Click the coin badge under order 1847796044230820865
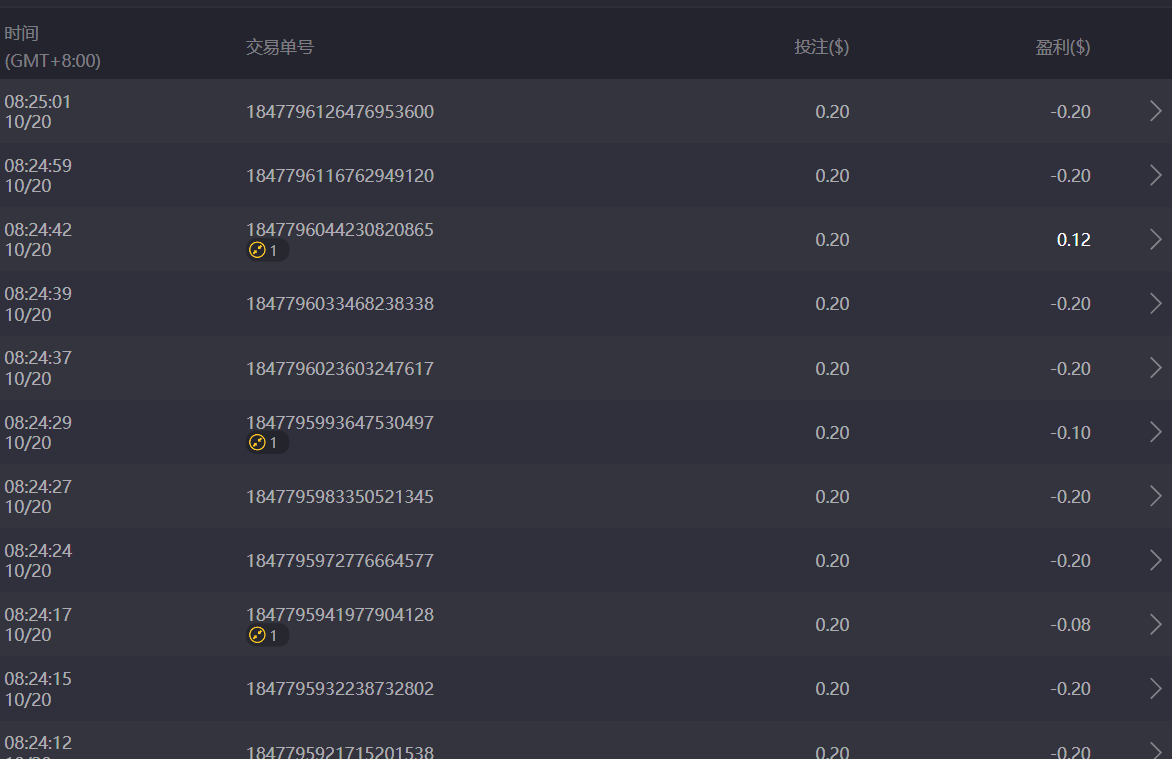1172x759 pixels. click(x=266, y=250)
